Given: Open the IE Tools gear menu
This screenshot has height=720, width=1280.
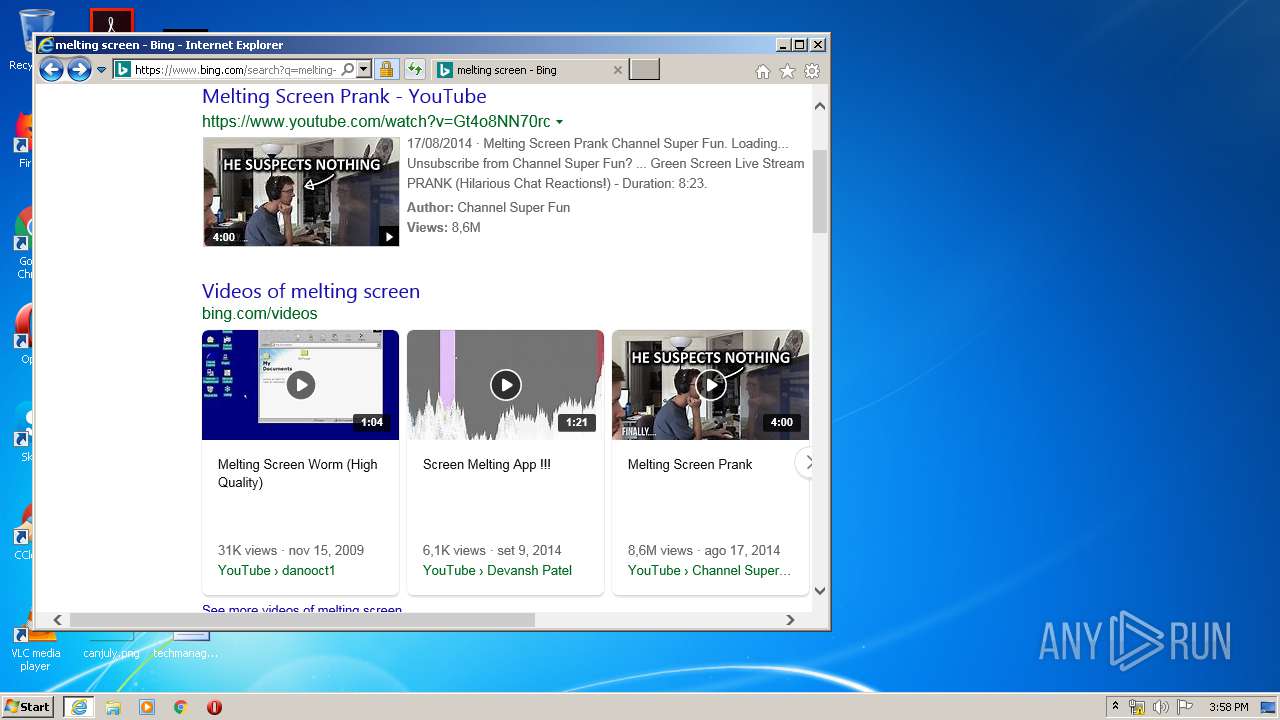Looking at the screenshot, I should 812,71.
